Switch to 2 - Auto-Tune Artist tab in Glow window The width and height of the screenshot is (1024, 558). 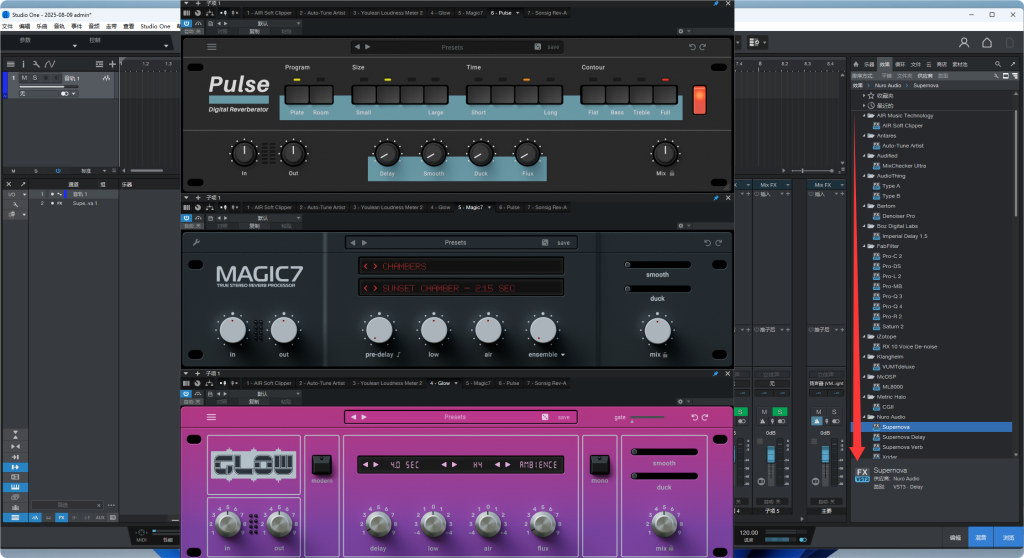pyautogui.click(x=322, y=383)
